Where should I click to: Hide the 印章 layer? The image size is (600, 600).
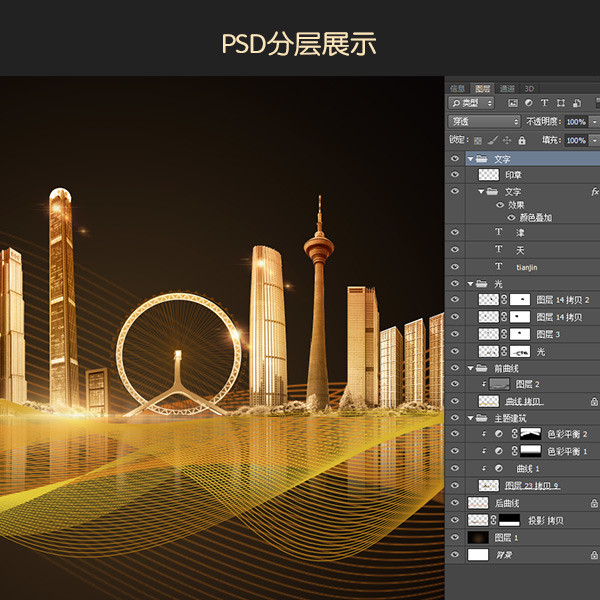(455, 174)
